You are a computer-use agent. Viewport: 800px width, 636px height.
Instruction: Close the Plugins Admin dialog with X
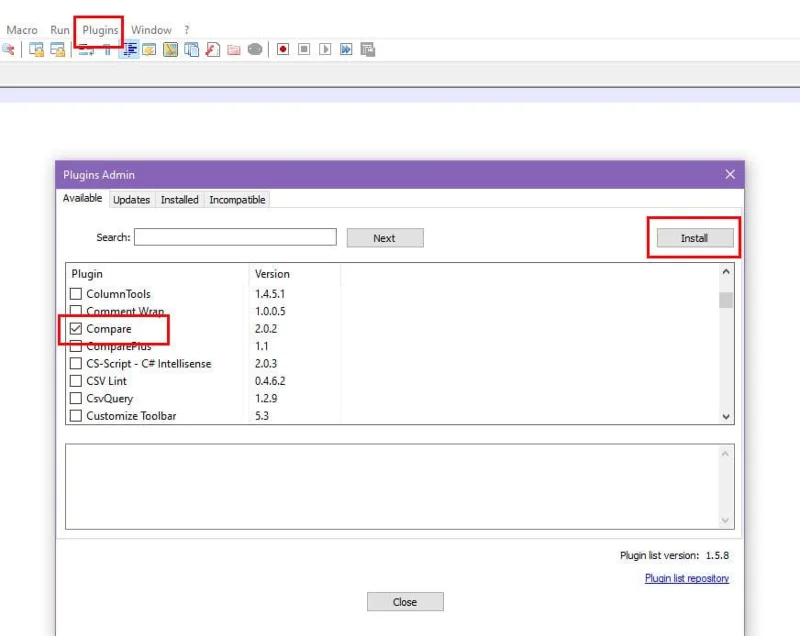coord(730,174)
